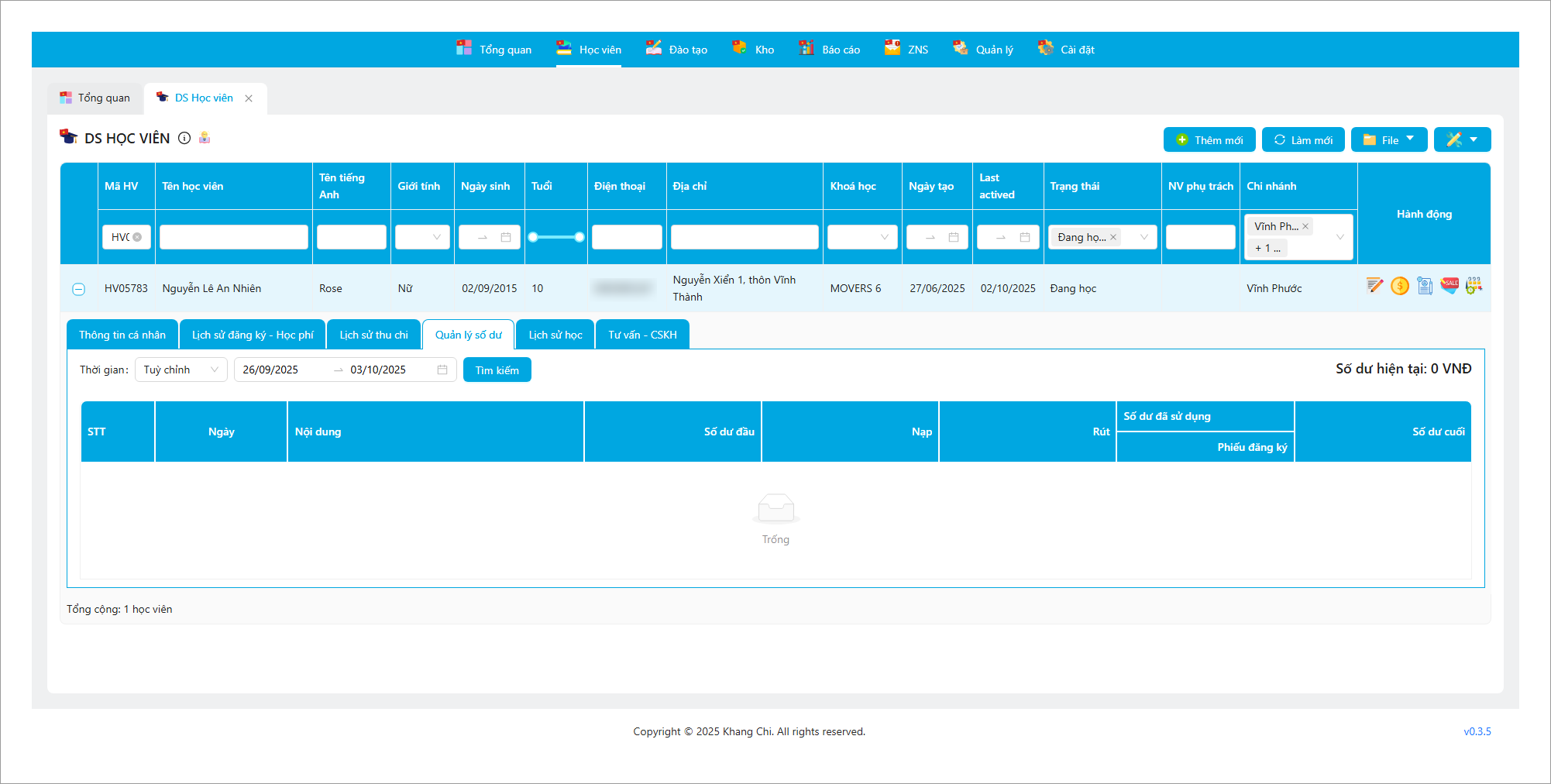Click the right handle of the Tuổi slider

pyautogui.click(x=579, y=237)
